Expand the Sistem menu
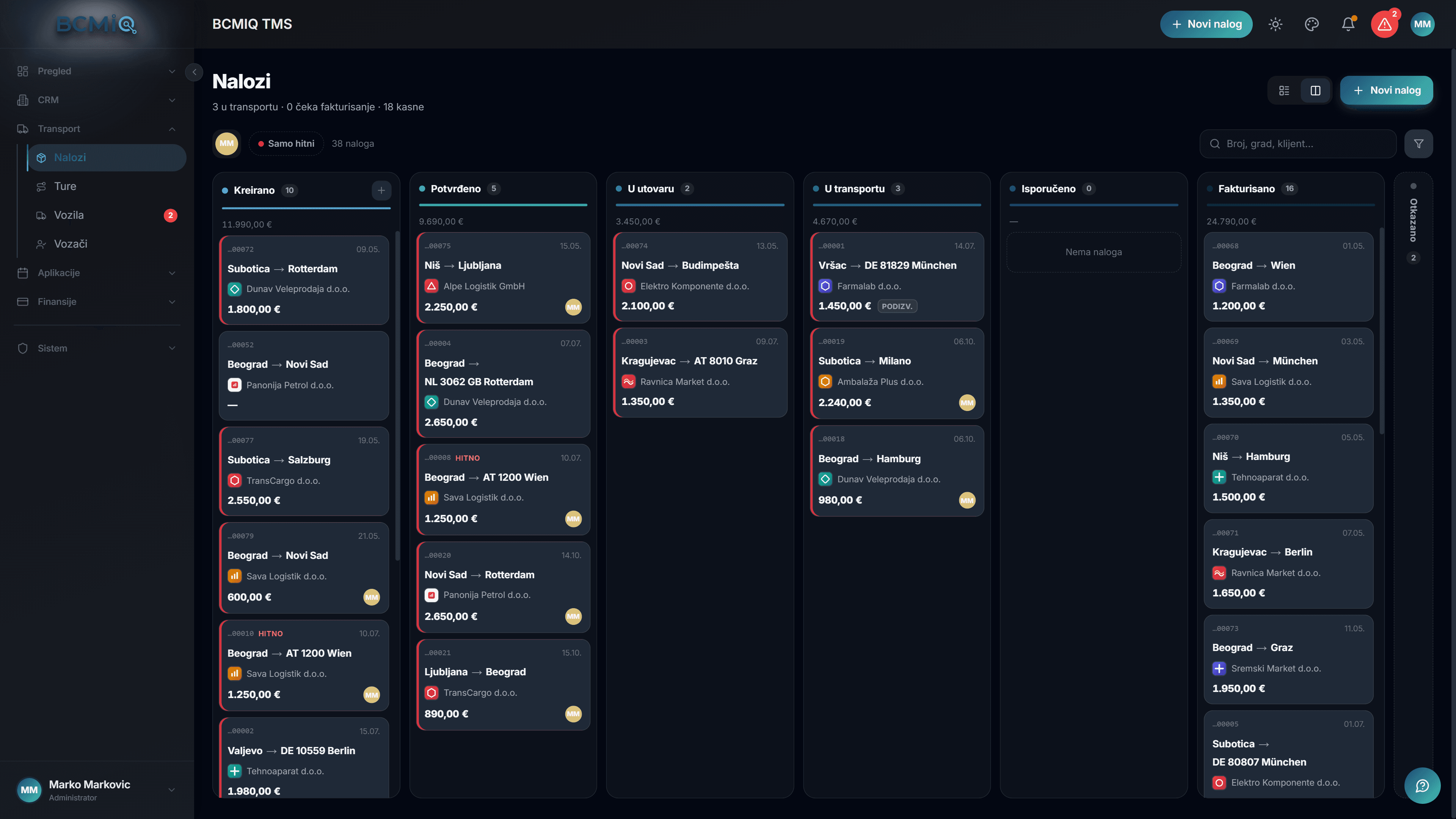 click(x=97, y=348)
